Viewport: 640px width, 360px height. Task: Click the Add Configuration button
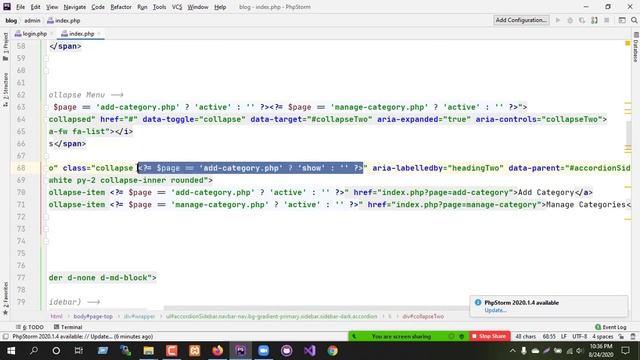pyautogui.click(x=521, y=20)
